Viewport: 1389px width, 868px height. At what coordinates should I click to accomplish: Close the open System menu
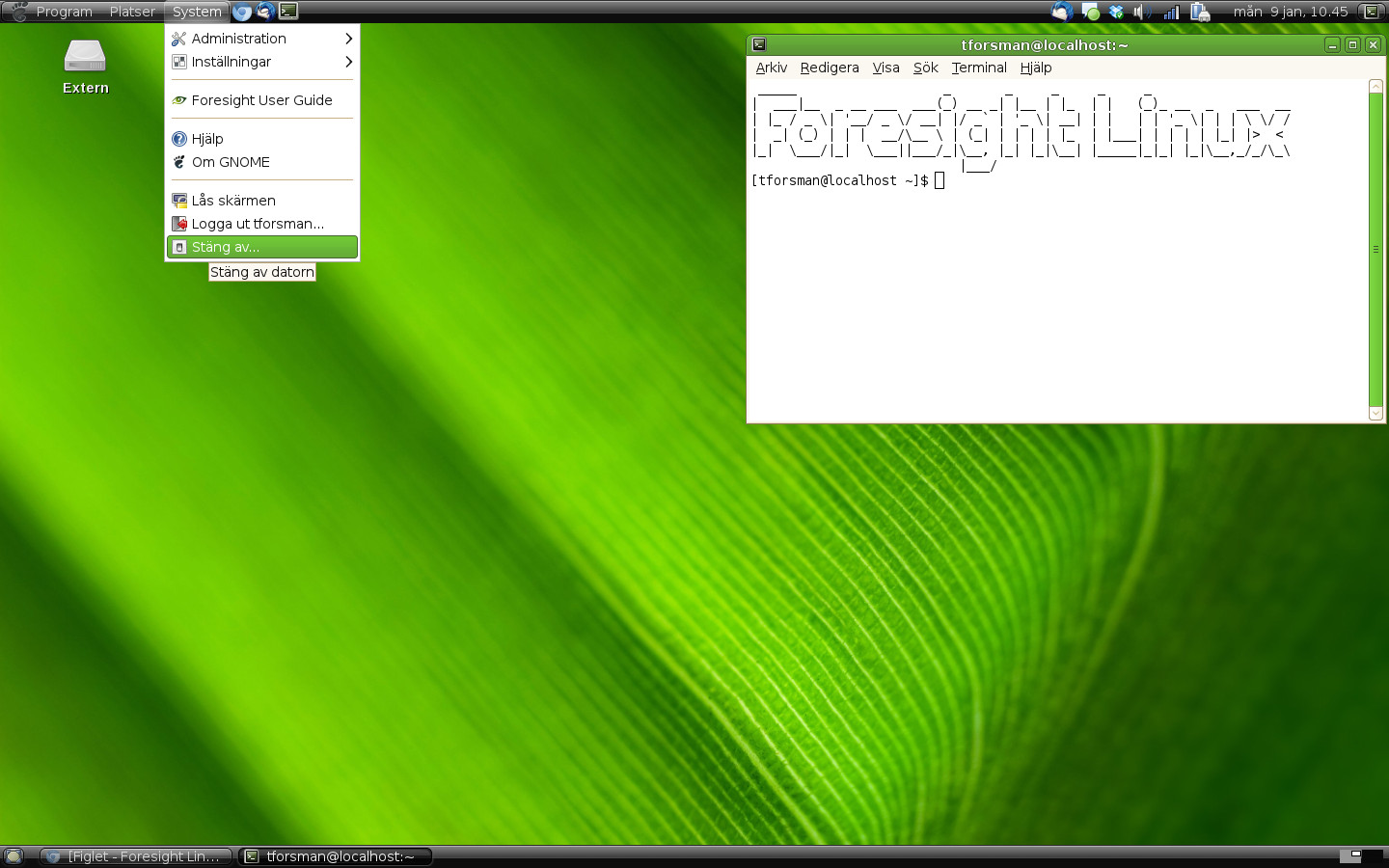click(197, 12)
